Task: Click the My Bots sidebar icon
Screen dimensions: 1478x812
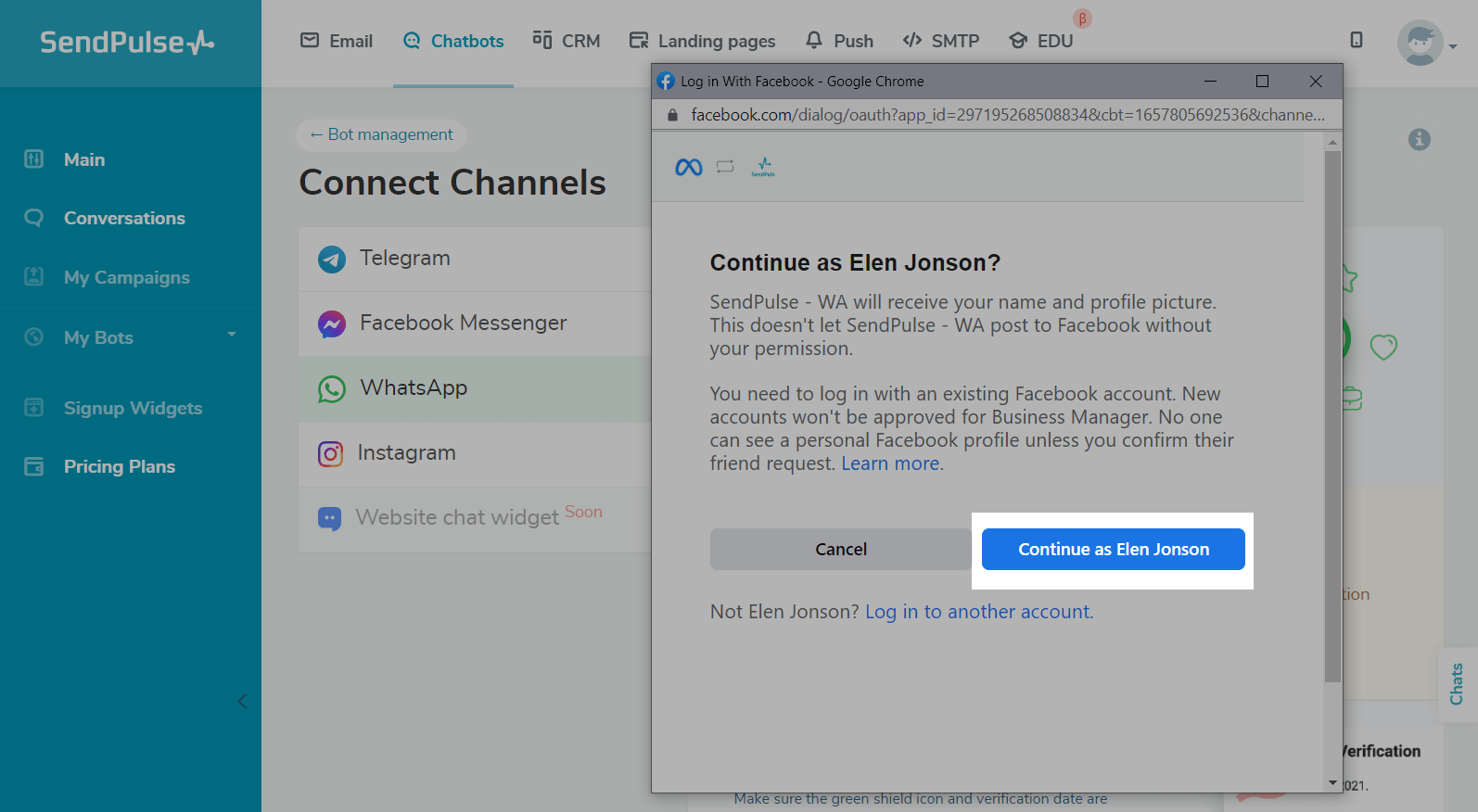Action: [34, 336]
